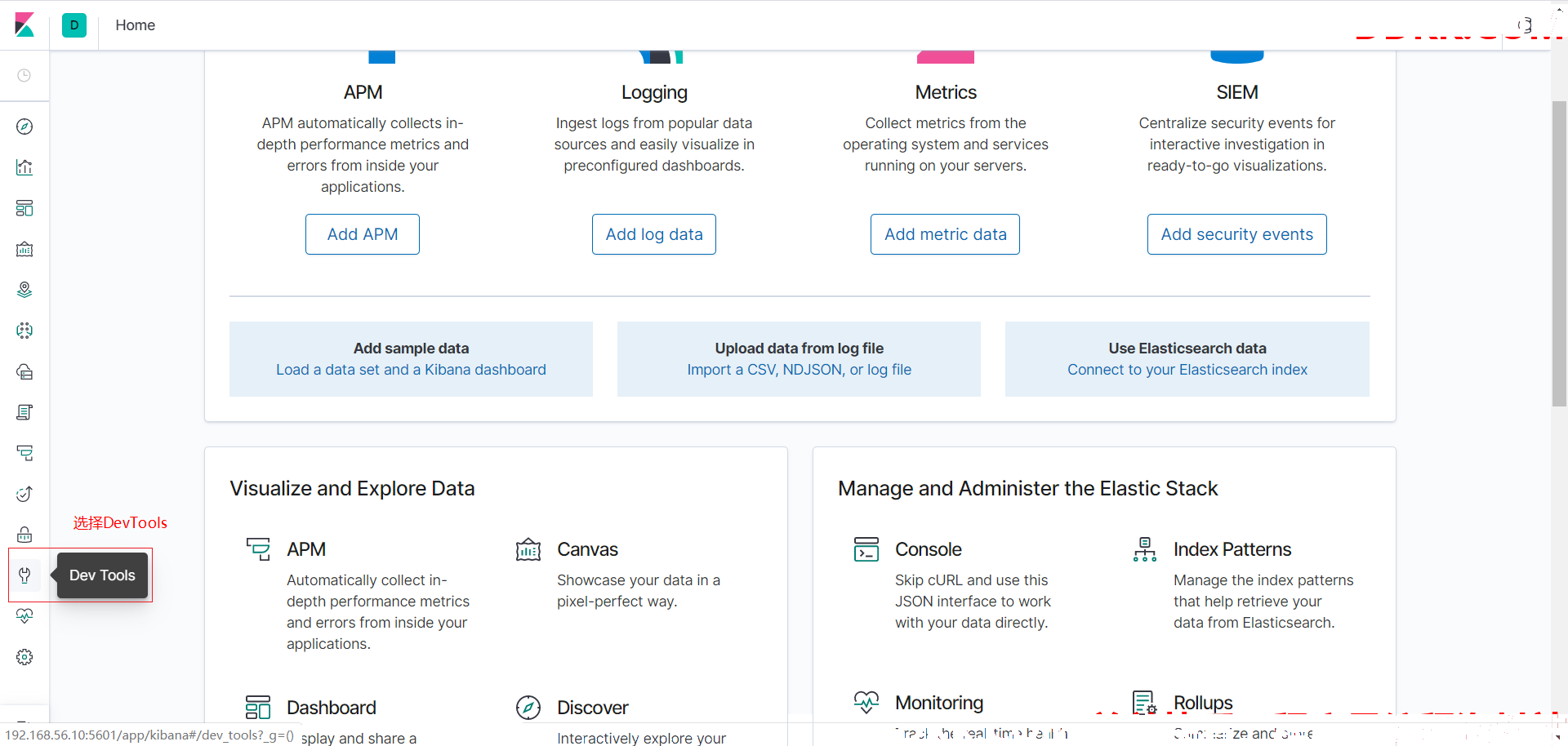Viewport: 1568px width, 746px height.
Task: Click the vertical page scrollbar
Action: [x=1559, y=253]
